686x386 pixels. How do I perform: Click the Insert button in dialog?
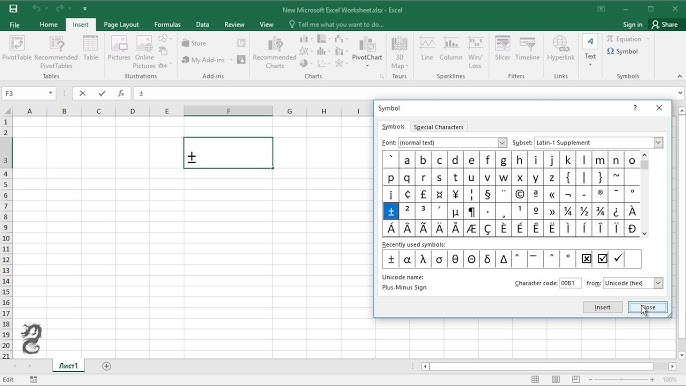602,307
